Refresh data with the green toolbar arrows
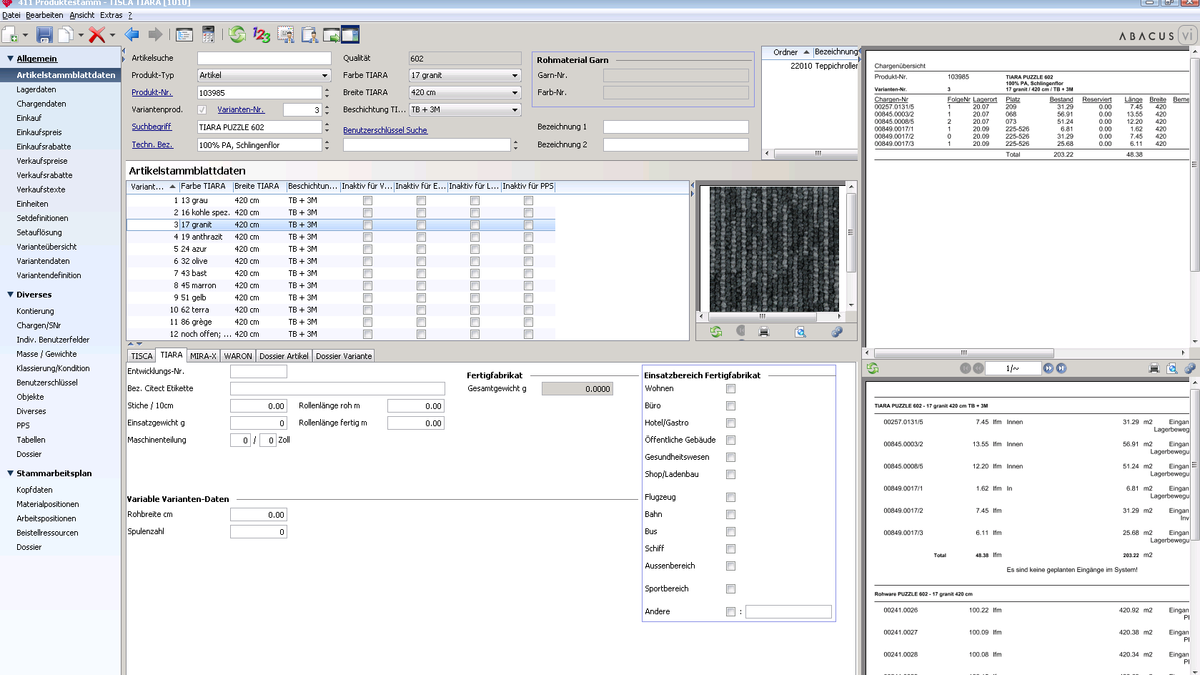The width and height of the screenshot is (1200, 675). (237, 35)
